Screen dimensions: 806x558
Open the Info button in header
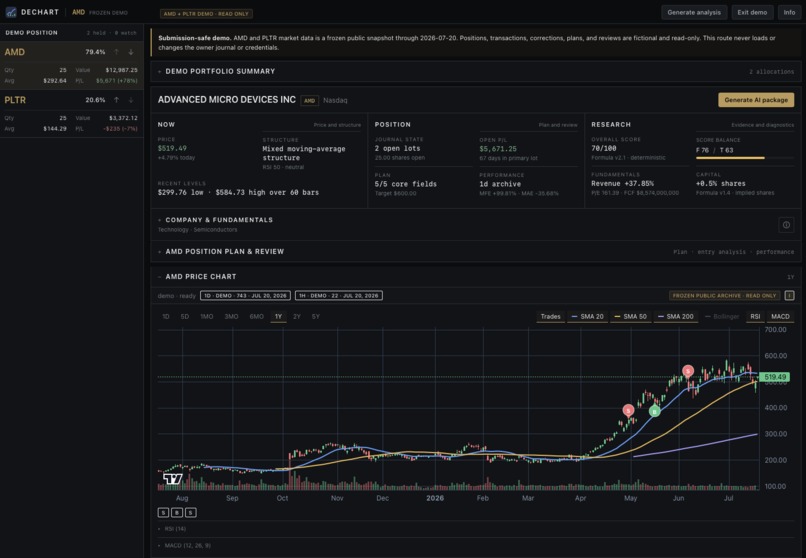coord(790,12)
